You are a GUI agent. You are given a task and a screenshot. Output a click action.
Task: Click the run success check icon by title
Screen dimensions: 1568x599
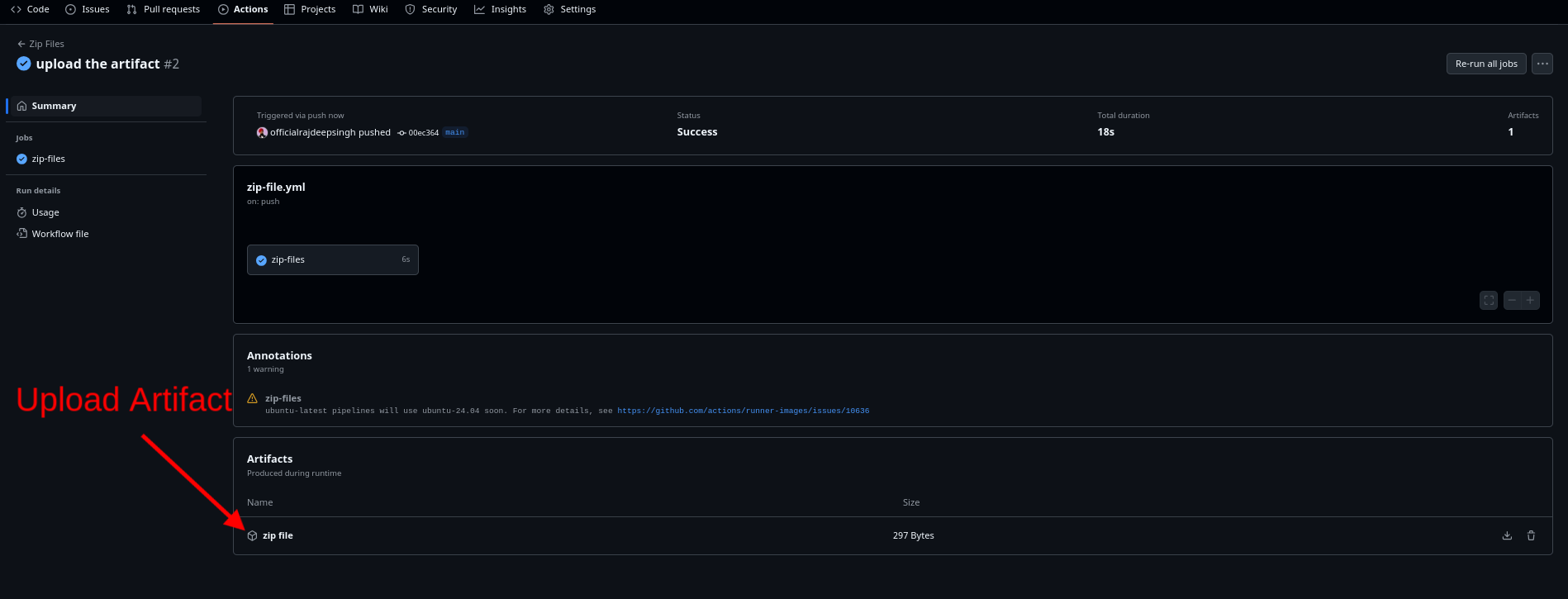click(24, 64)
